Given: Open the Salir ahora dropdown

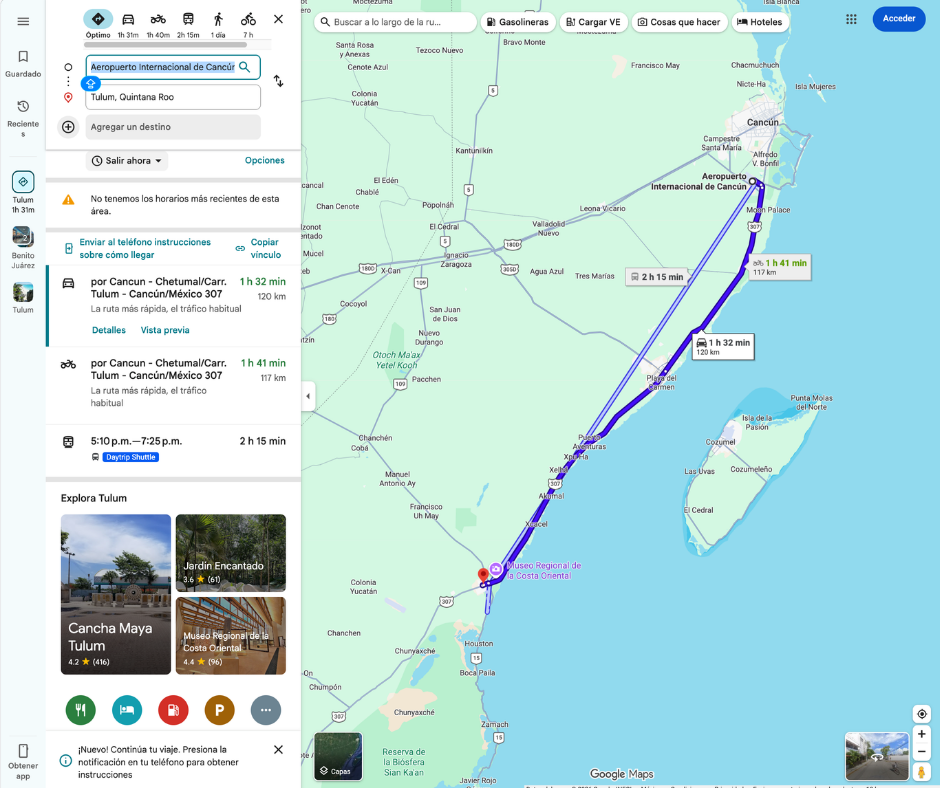Looking at the screenshot, I should pyautogui.click(x=126, y=161).
